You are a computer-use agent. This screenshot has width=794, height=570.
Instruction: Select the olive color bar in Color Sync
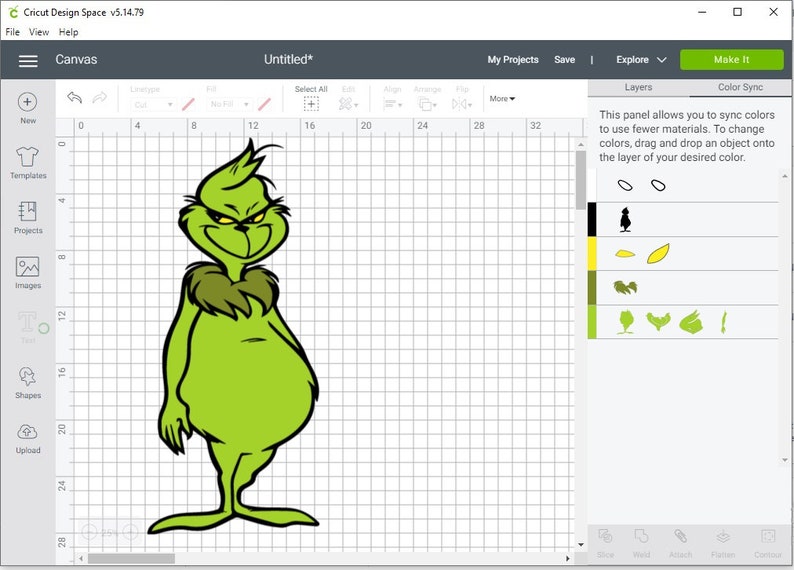591,288
